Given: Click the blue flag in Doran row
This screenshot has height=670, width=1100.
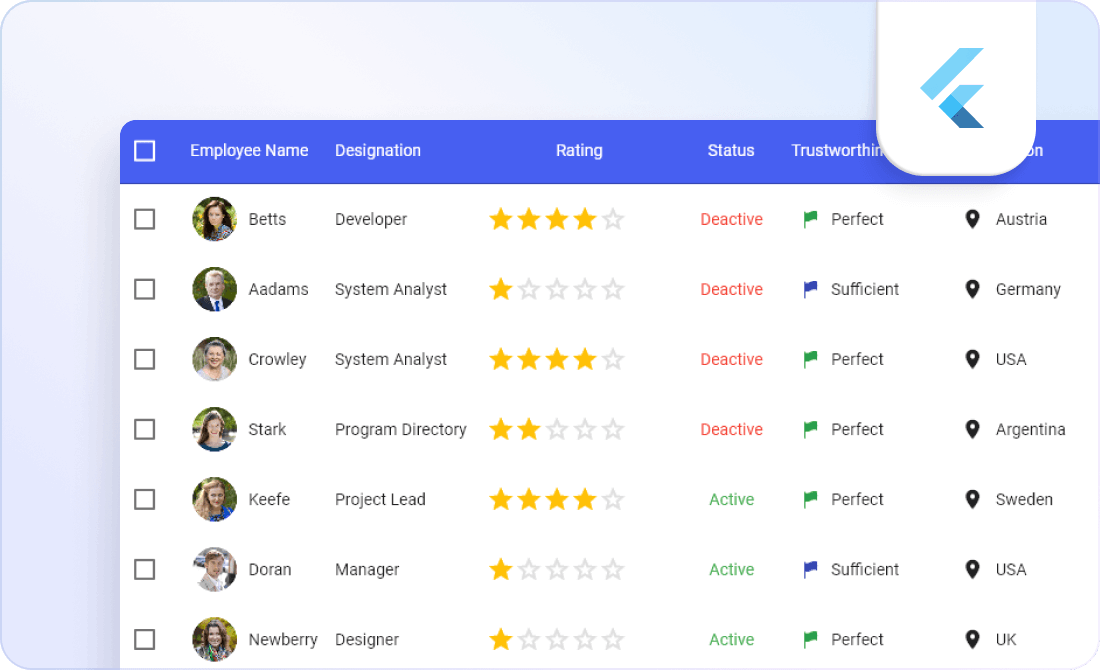Looking at the screenshot, I should pos(810,570).
